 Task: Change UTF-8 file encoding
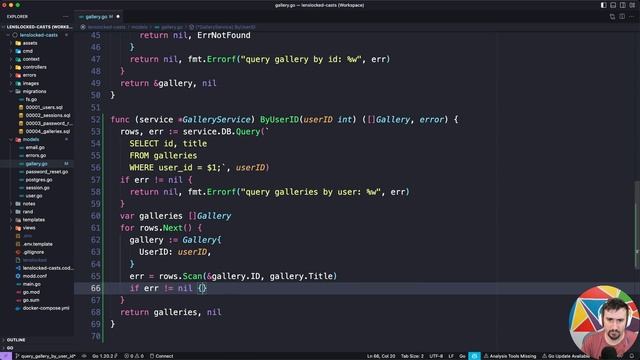click(x=436, y=356)
